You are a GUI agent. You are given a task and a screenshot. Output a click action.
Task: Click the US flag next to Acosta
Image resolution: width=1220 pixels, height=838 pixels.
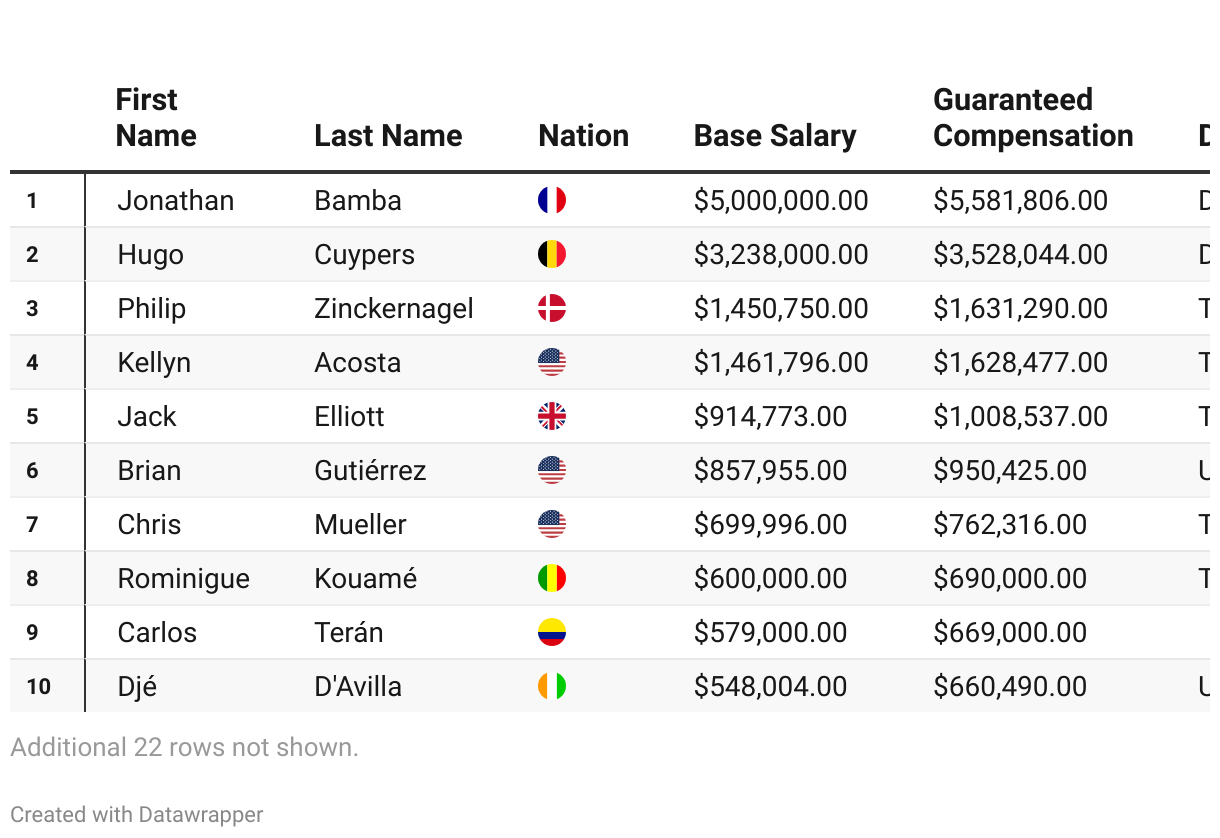pyautogui.click(x=552, y=363)
